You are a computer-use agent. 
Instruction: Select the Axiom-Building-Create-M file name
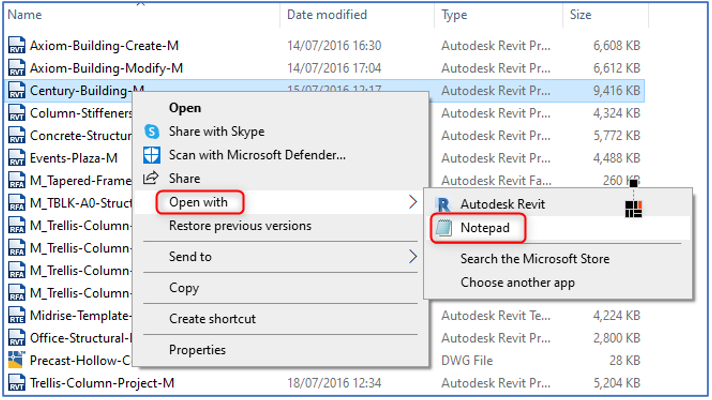(104, 45)
